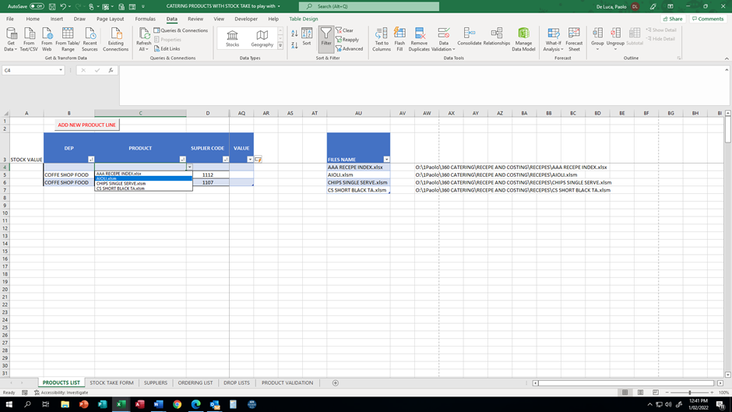
Task: Click Remove Duplicates
Action: (x=419, y=39)
